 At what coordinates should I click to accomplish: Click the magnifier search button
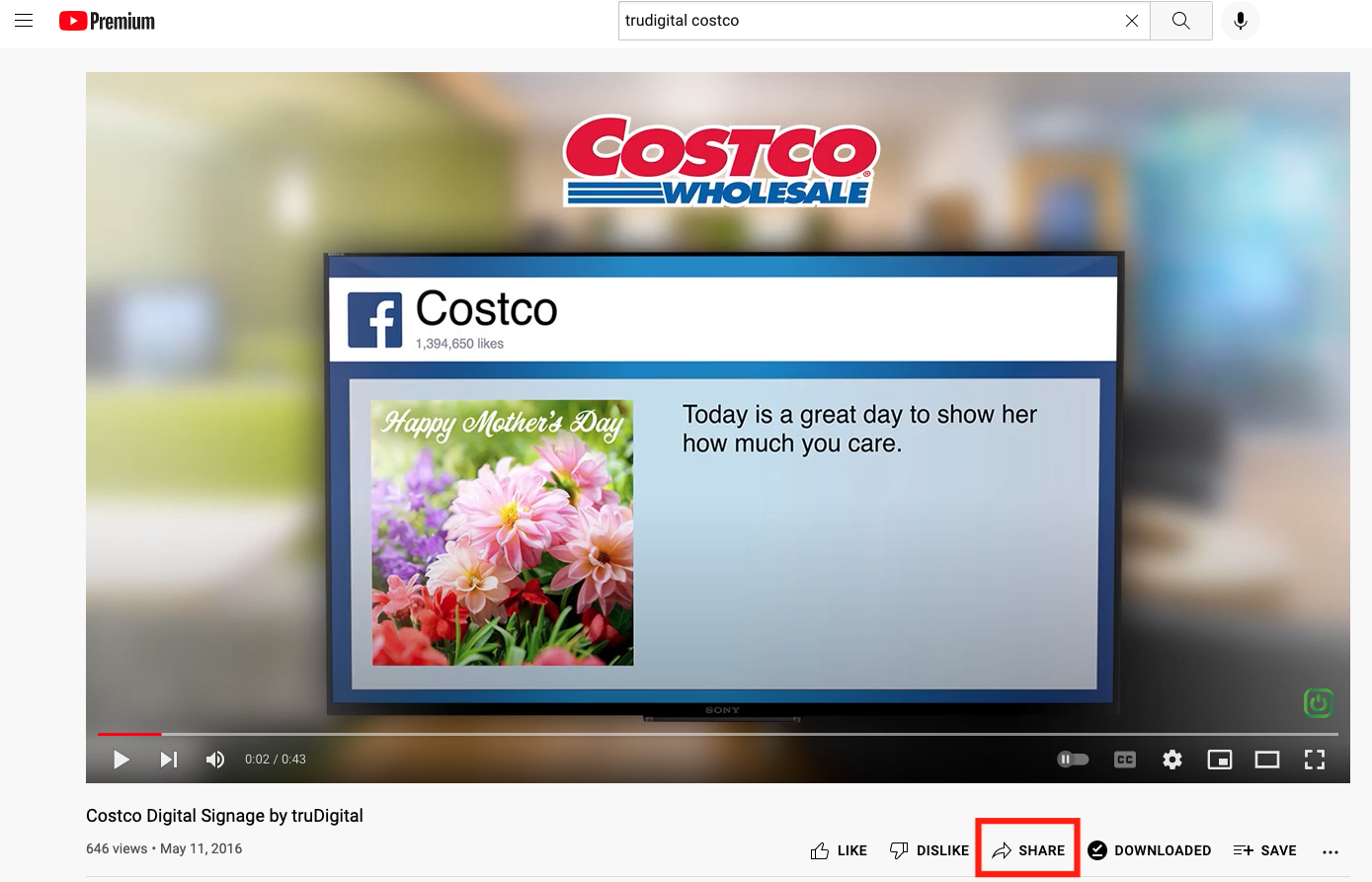tap(1181, 21)
